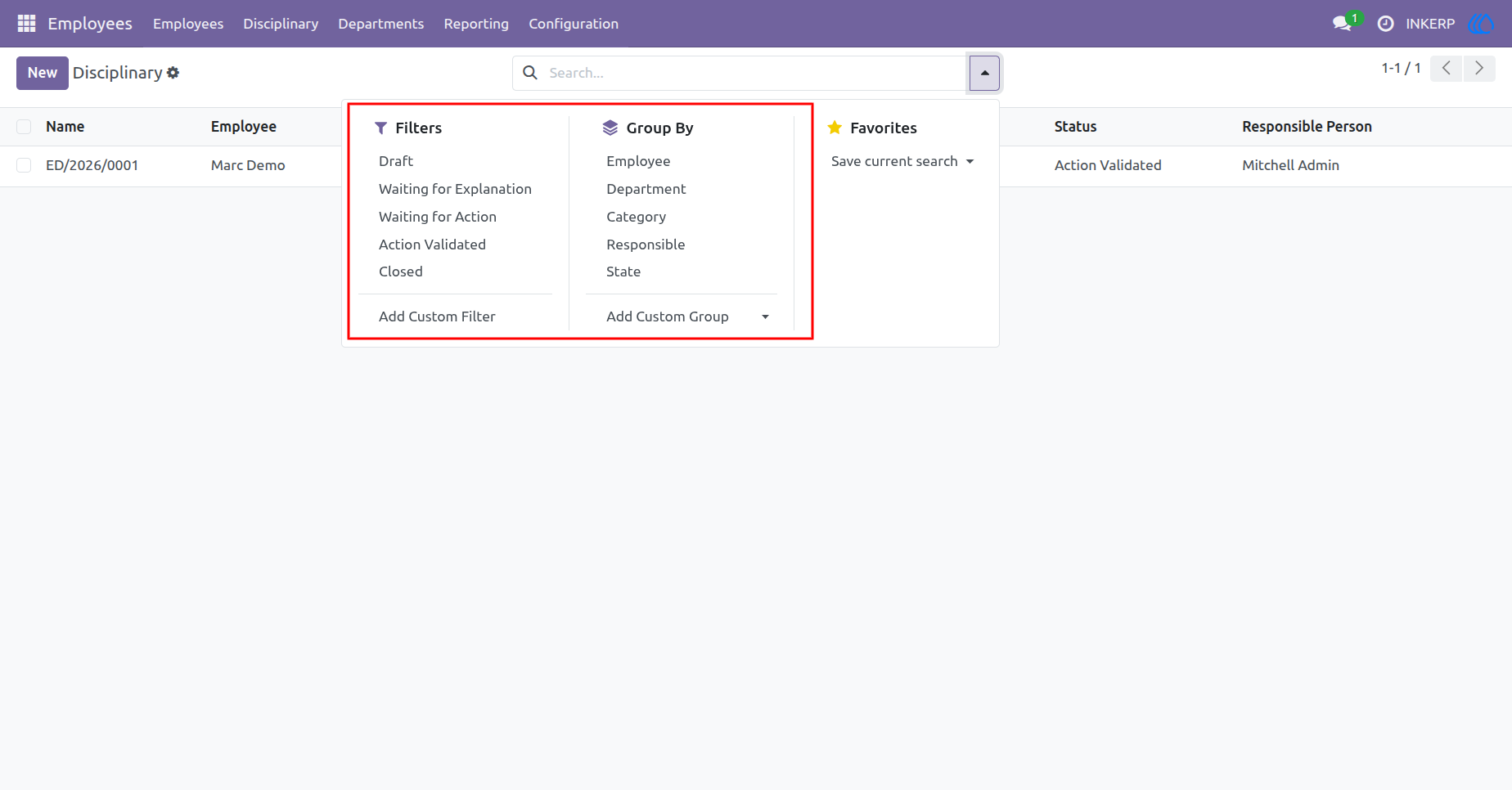Open the activities clock icon
The width and height of the screenshot is (1512, 790).
click(x=1385, y=24)
